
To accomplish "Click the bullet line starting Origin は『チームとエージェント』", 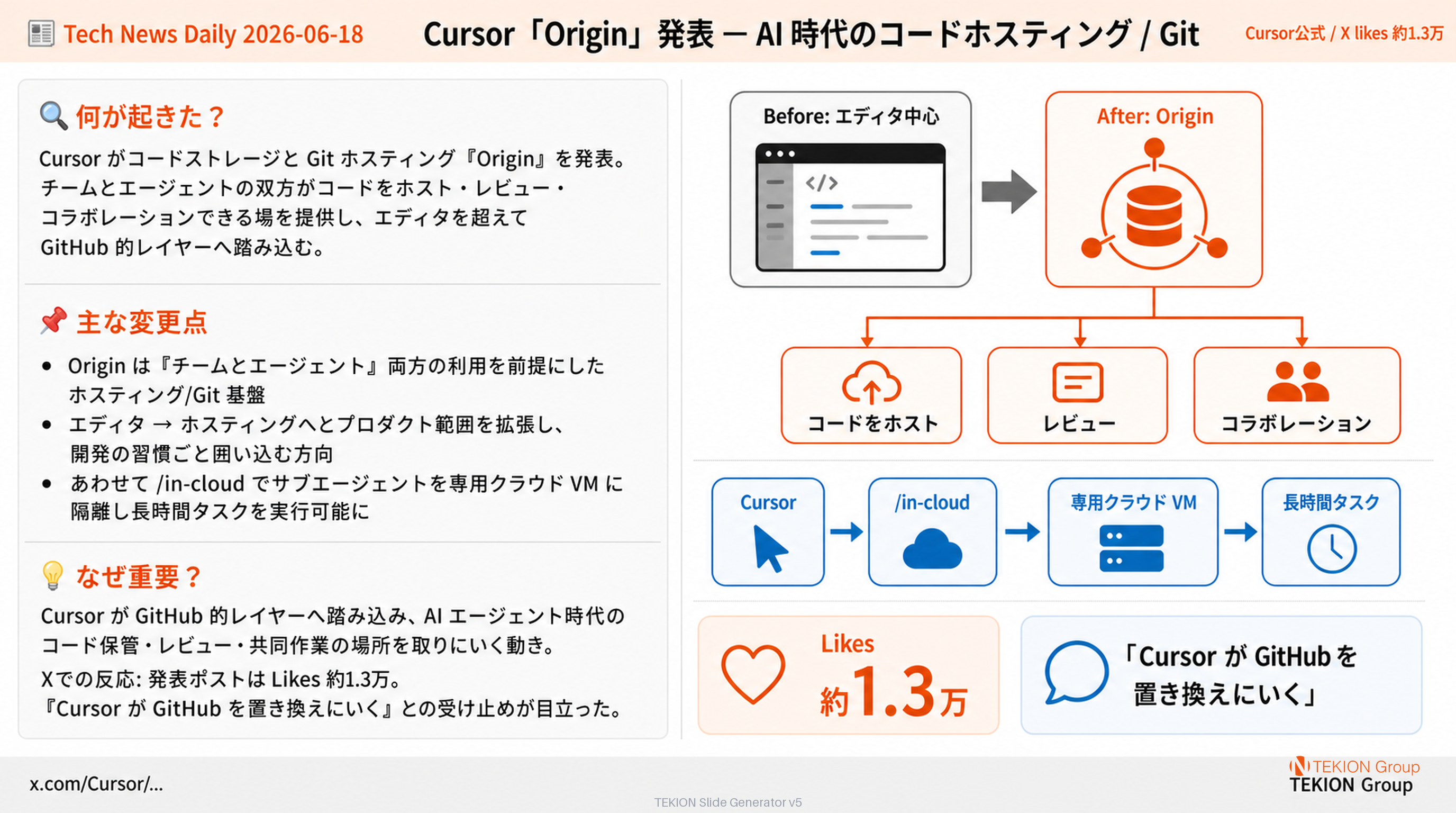I will [x=337, y=380].
